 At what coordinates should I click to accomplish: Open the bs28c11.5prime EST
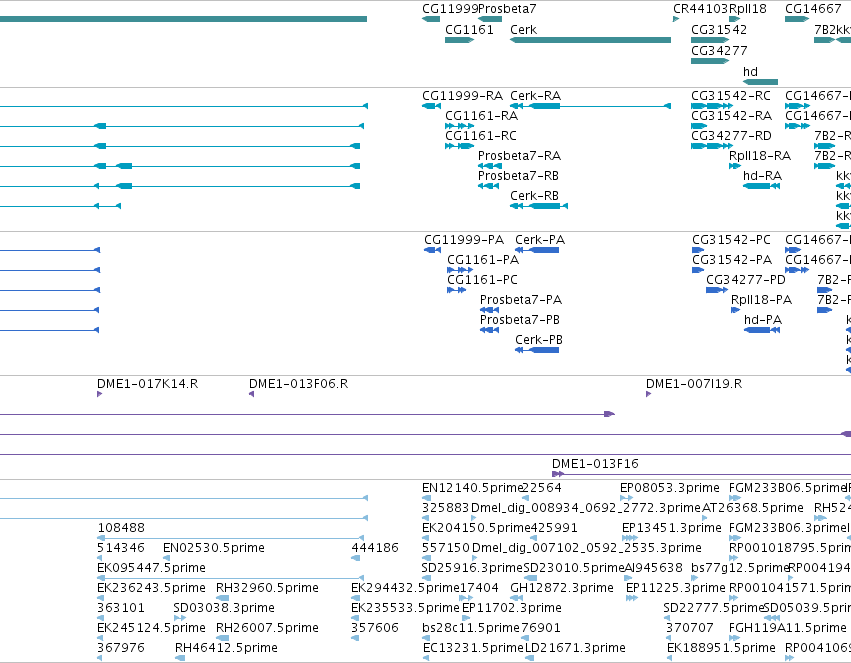(426, 639)
